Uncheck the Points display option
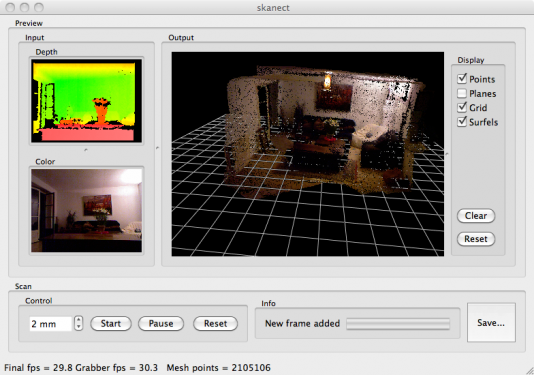The height and width of the screenshot is (375, 534). click(462, 79)
